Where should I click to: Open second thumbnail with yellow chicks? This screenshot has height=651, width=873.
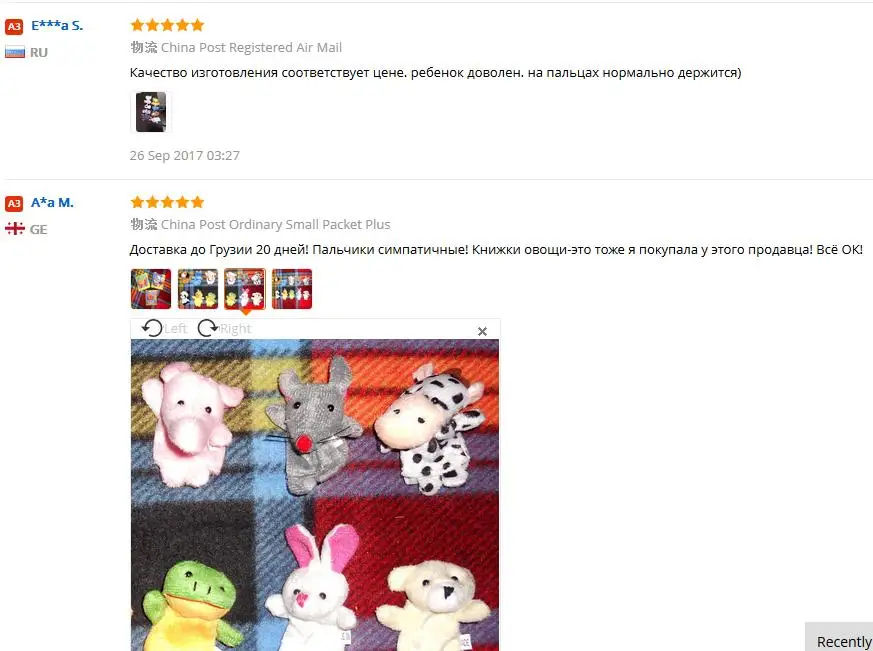pyautogui.click(x=198, y=289)
